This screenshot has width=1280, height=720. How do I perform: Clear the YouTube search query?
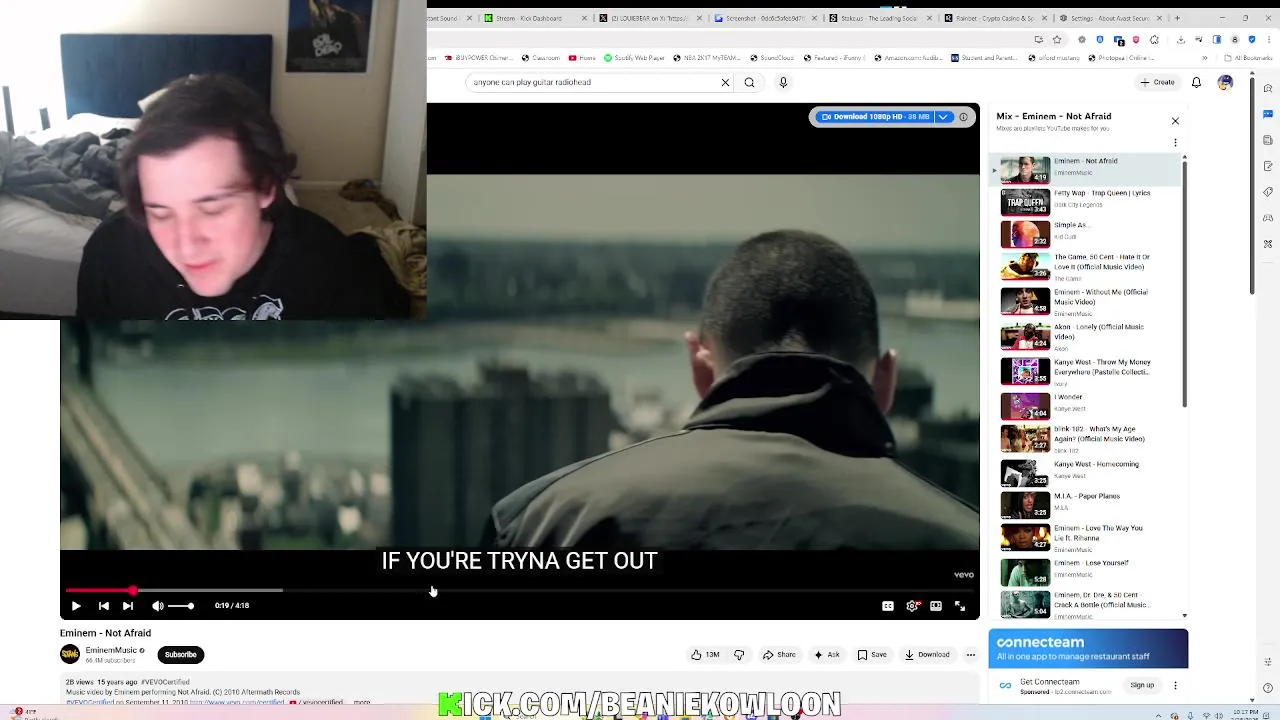click(x=725, y=82)
